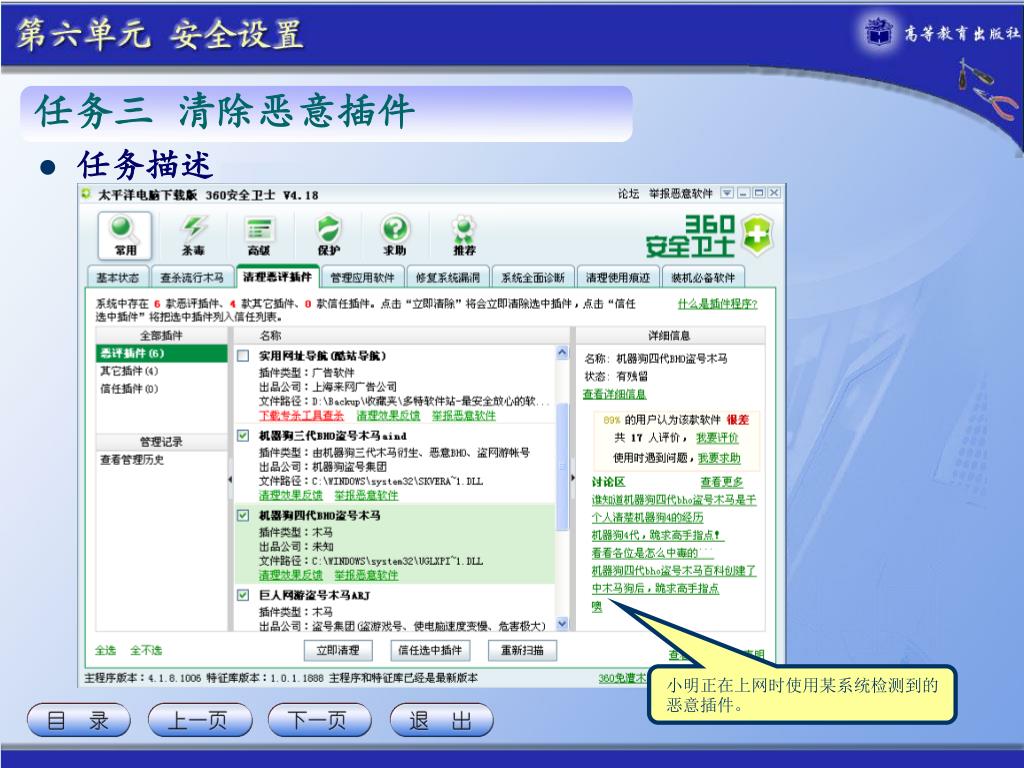This screenshot has width=1024, height=768.
Task: Click the 高等教育出版社 publisher logo icon
Action: (878, 31)
